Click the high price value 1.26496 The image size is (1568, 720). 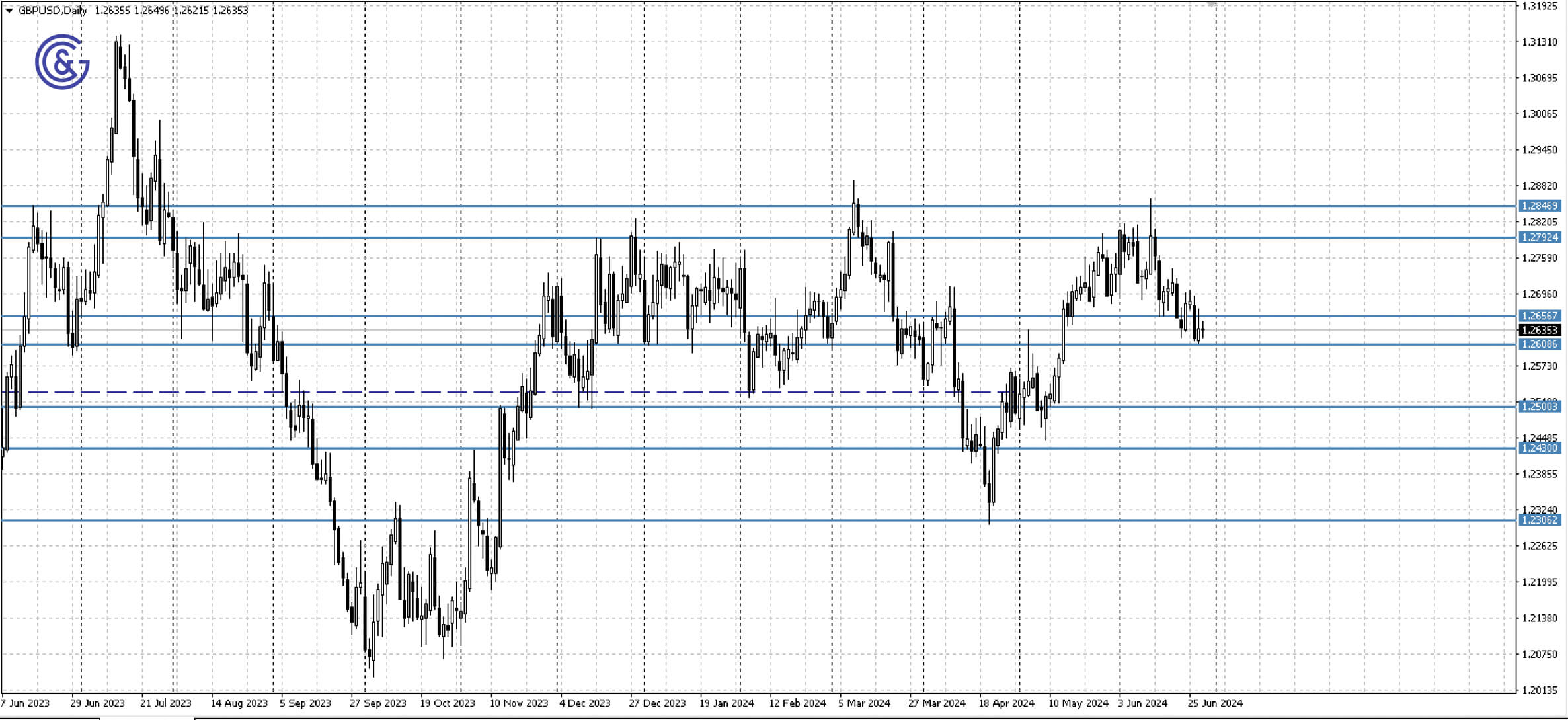tap(150, 11)
